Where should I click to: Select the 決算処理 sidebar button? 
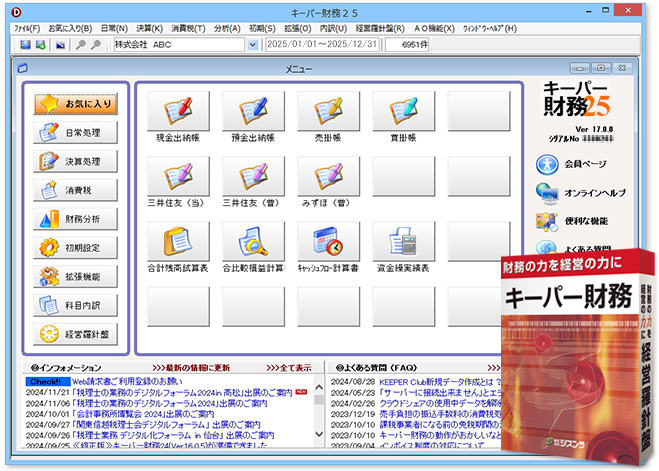click(x=76, y=161)
